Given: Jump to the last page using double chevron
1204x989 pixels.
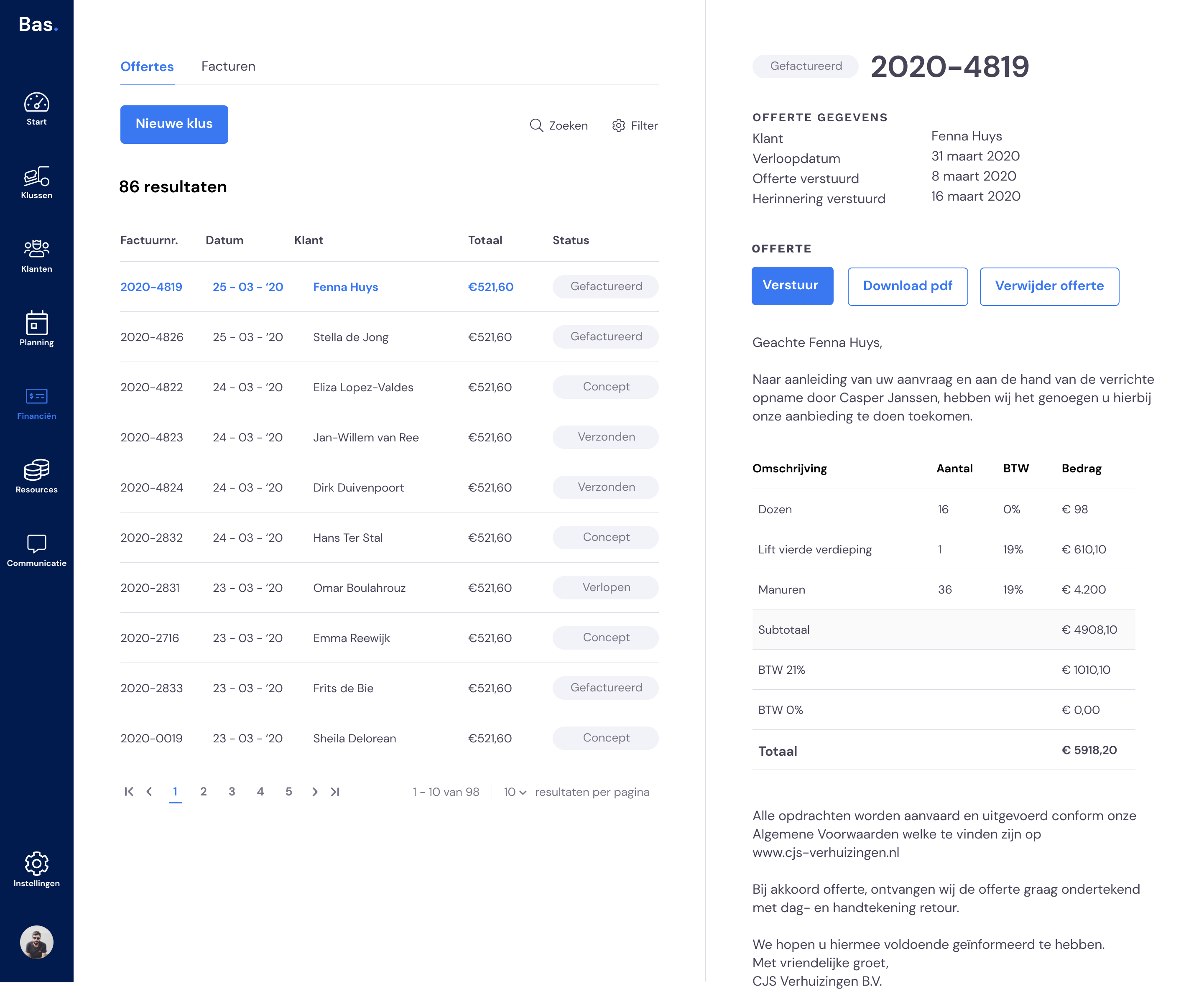Looking at the screenshot, I should coord(335,792).
